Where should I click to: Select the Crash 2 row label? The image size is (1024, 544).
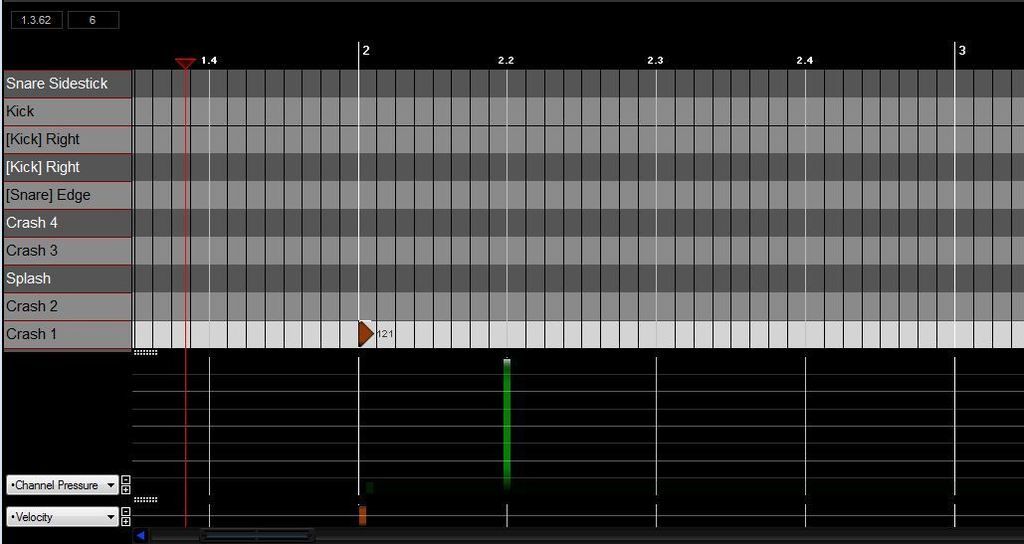(x=68, y=306)
